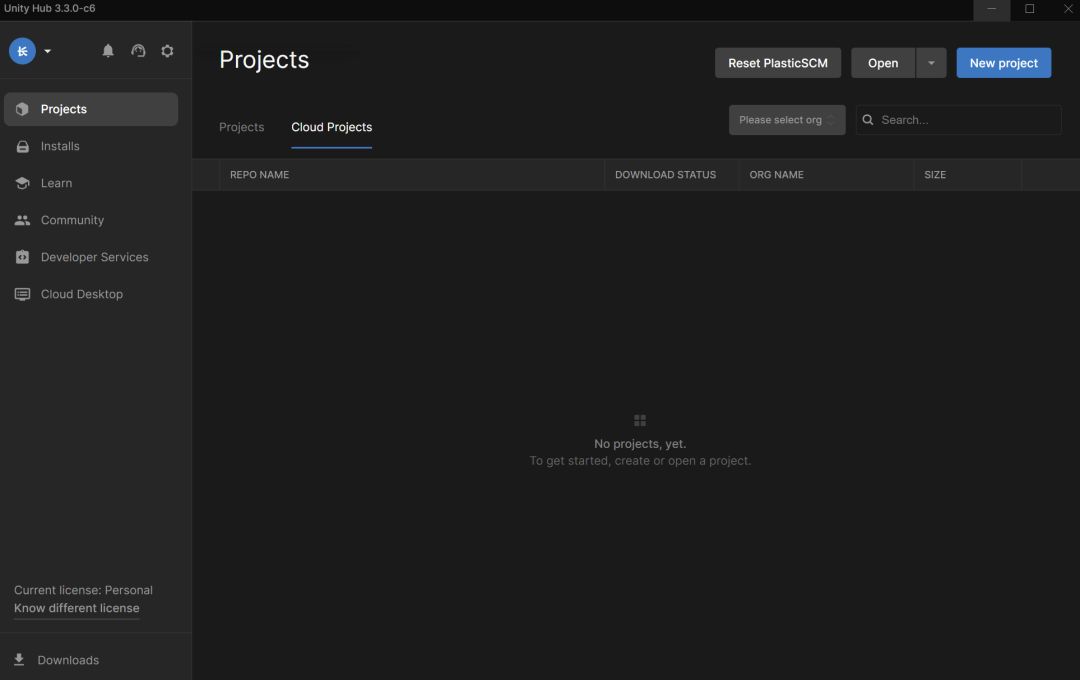The image size is (1080, 680).
Task: Click the Community people icon
Action: pyautogui.click(x=22, y=220)
